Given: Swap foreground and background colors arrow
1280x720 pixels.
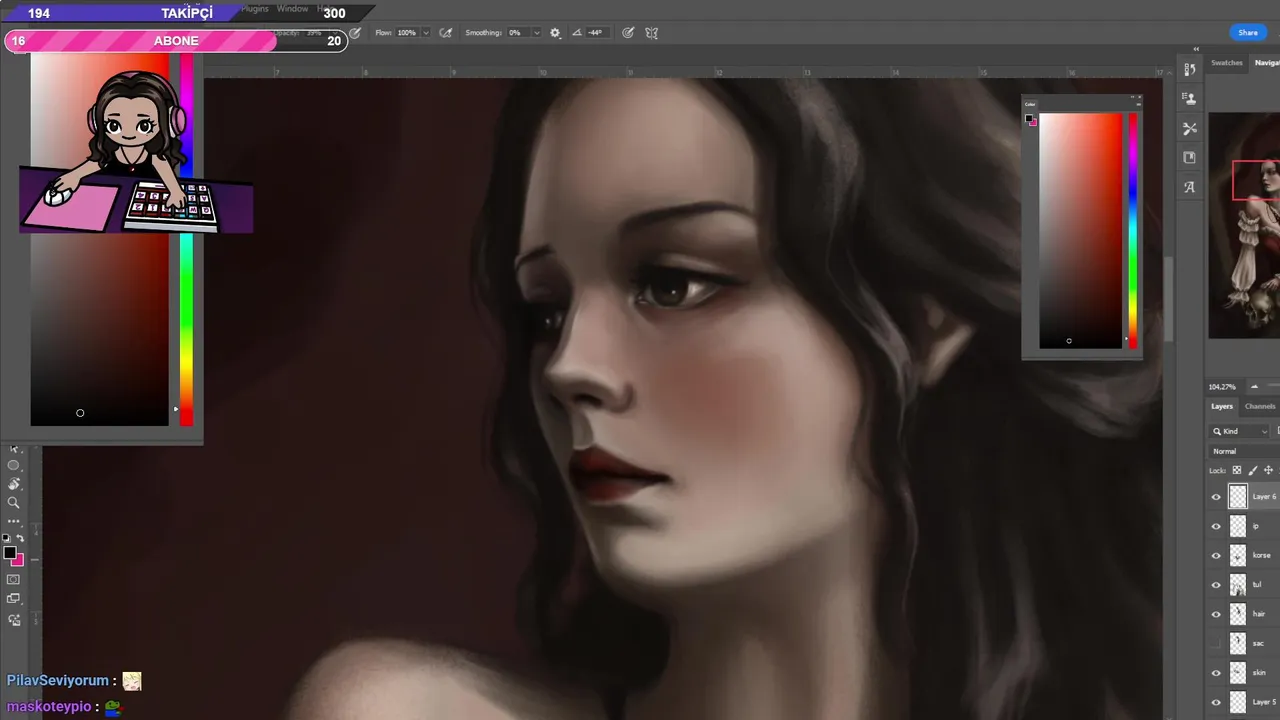Looking at the screenshot, I should point(20,538).
